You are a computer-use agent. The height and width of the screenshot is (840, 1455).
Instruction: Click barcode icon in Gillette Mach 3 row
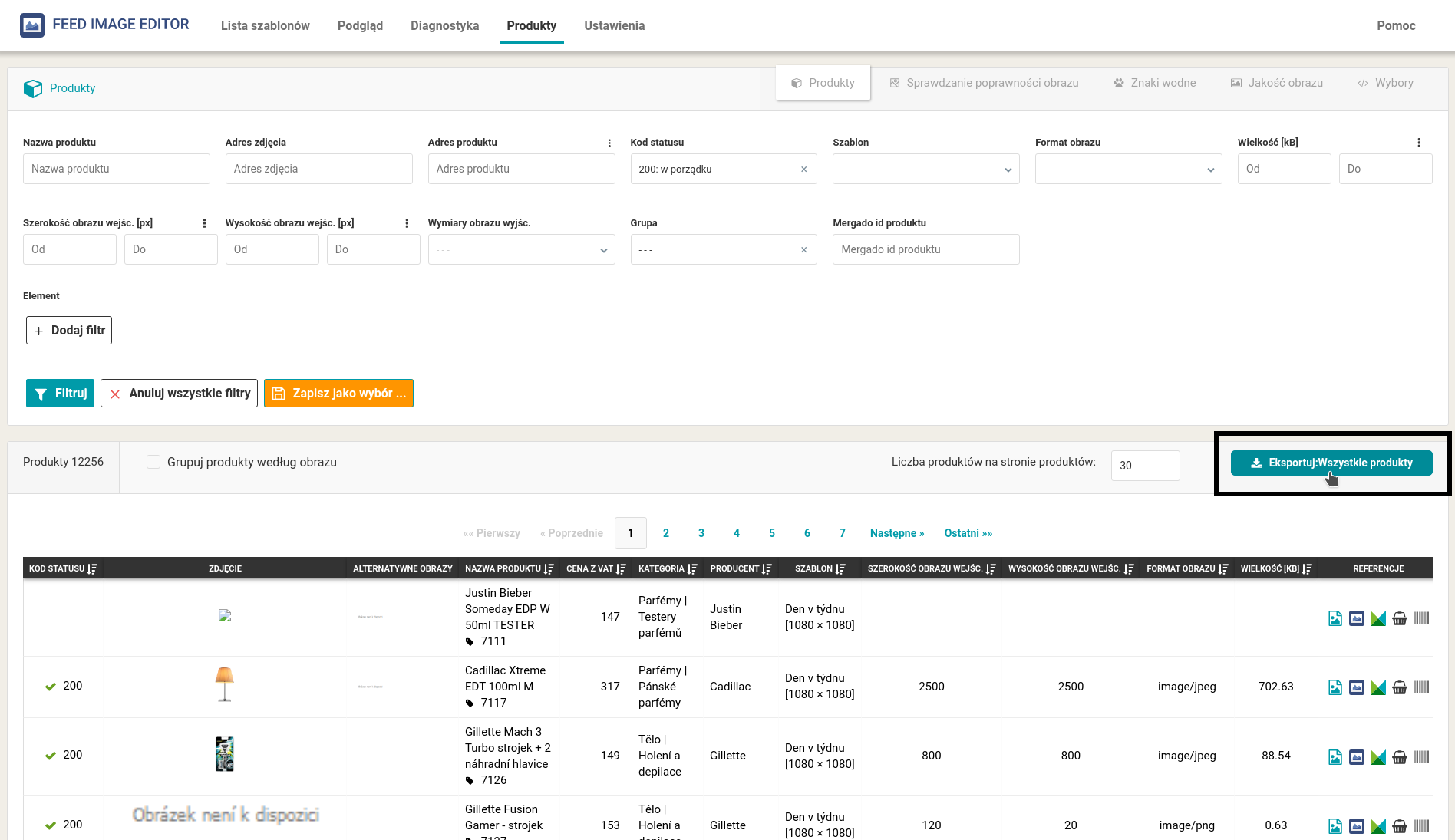1421,757
